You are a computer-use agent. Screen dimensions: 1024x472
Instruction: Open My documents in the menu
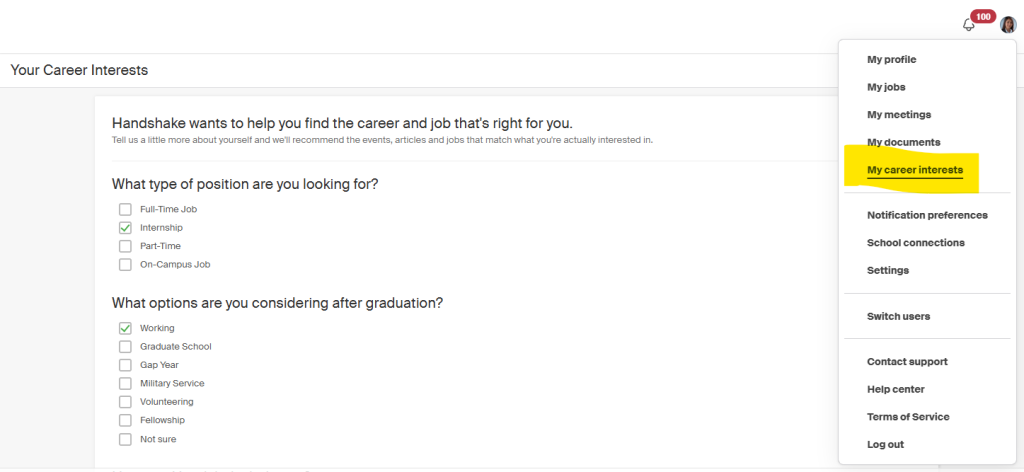click(903, 142)
